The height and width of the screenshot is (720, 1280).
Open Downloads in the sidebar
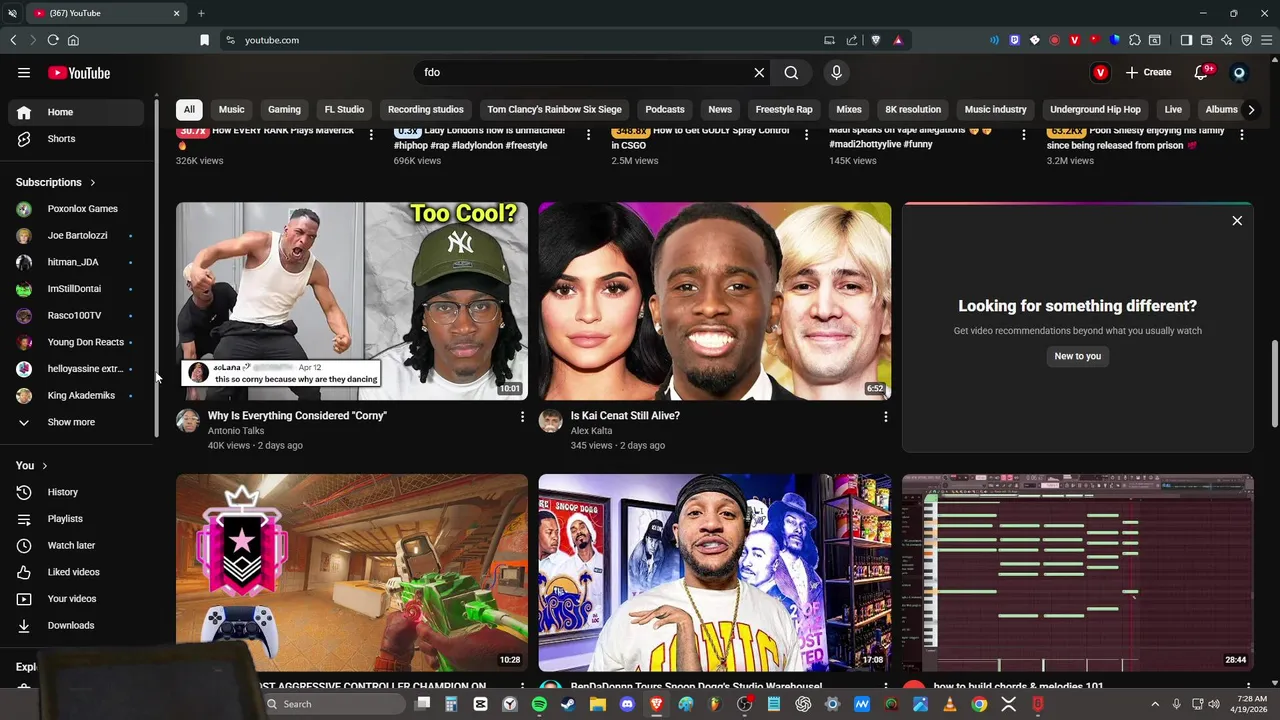pyautogui.click(x=76, y=625)
